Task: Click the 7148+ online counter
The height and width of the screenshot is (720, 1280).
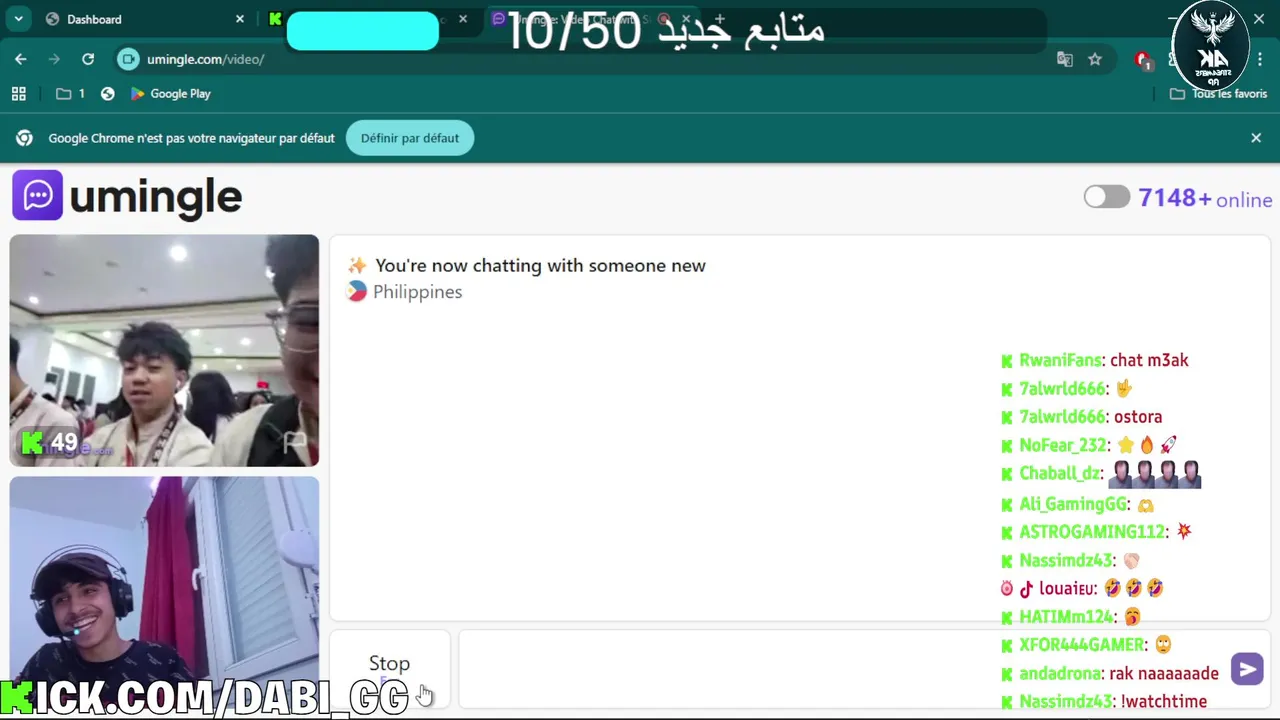Action: tap(1205, 198)
